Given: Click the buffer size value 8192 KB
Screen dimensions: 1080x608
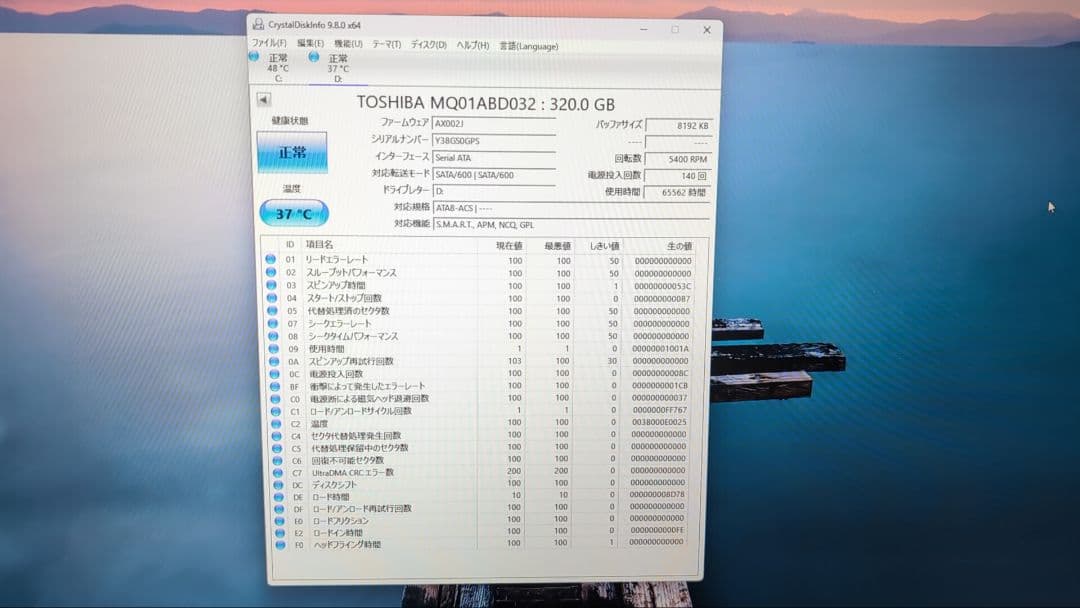Looking at the screenshot, I should pos(678,126).
